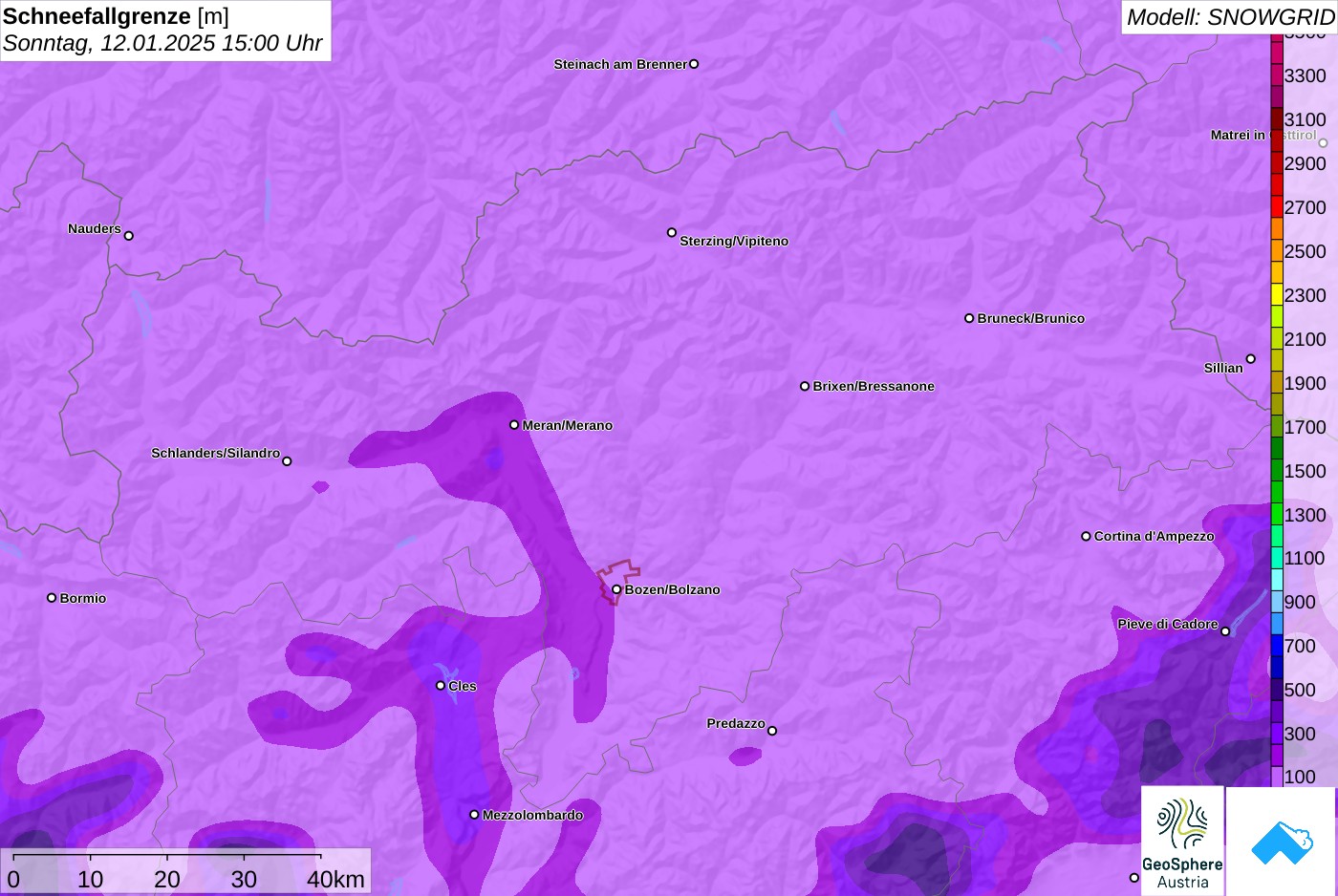This screenshot has width=1338, height=896.
Task: Click the Bruneck/Brunico marker dot
Action: click(969, 318)
